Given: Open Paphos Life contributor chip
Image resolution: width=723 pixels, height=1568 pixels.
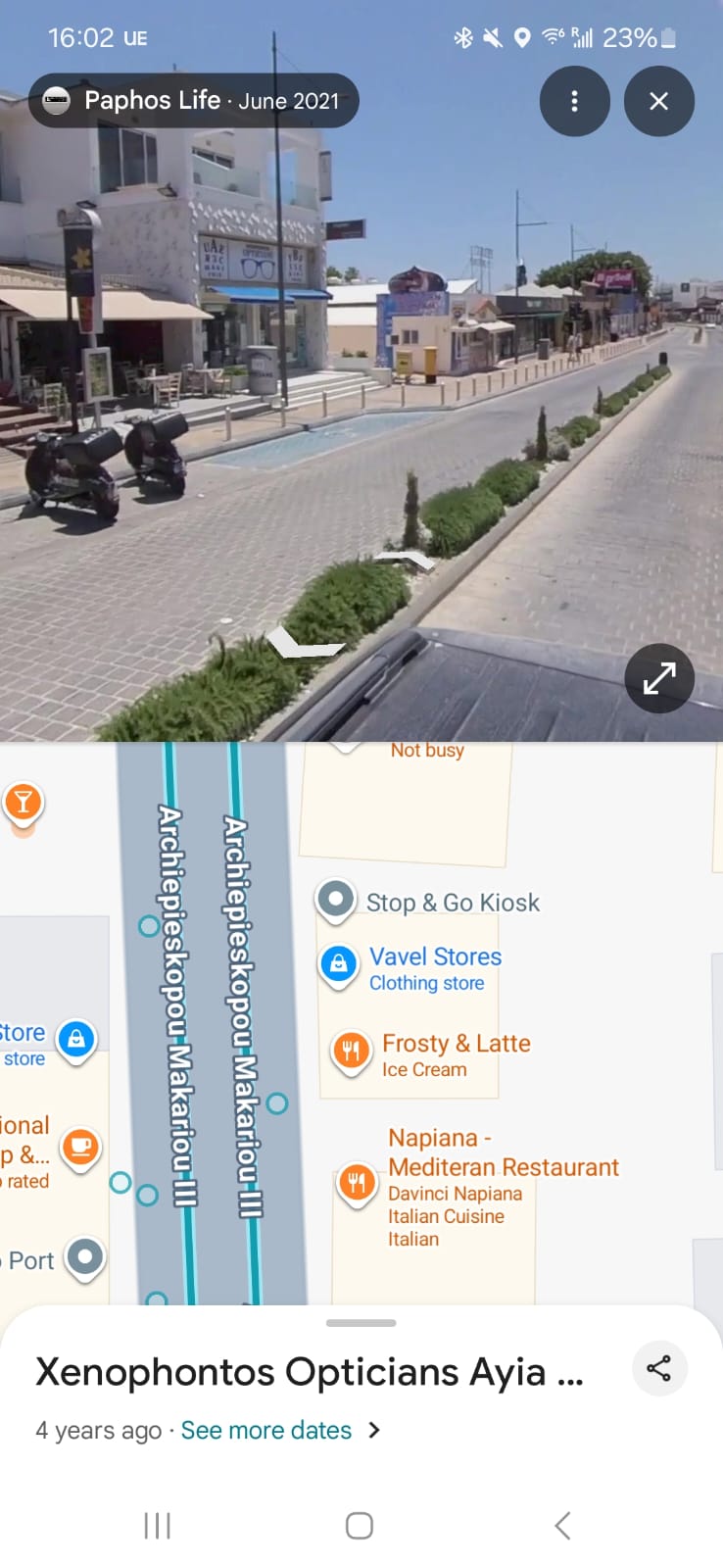Looking at the screenshot, I should coord(194,101).
